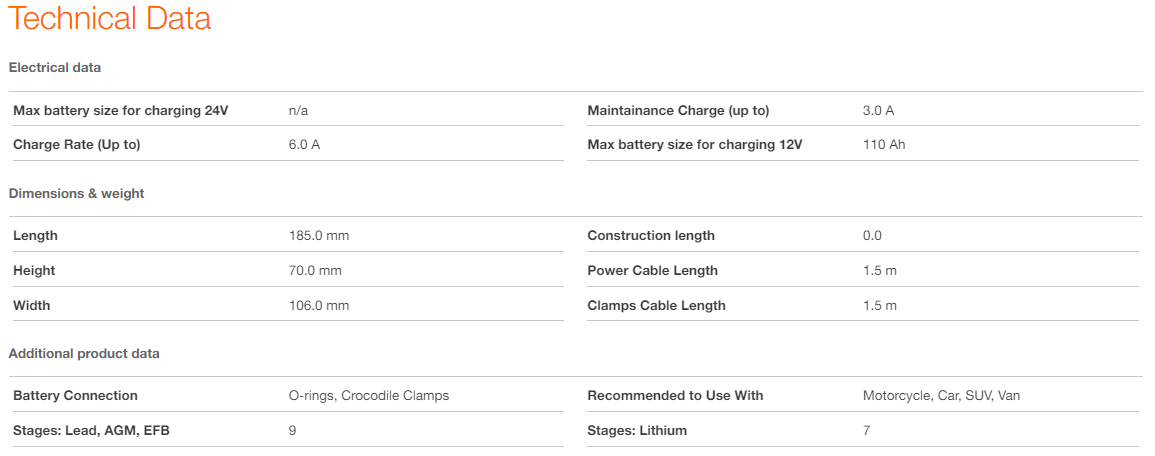Select the 185.0 mm length value
This screenshot has height=456, width=1155.
tap(319, 236)
